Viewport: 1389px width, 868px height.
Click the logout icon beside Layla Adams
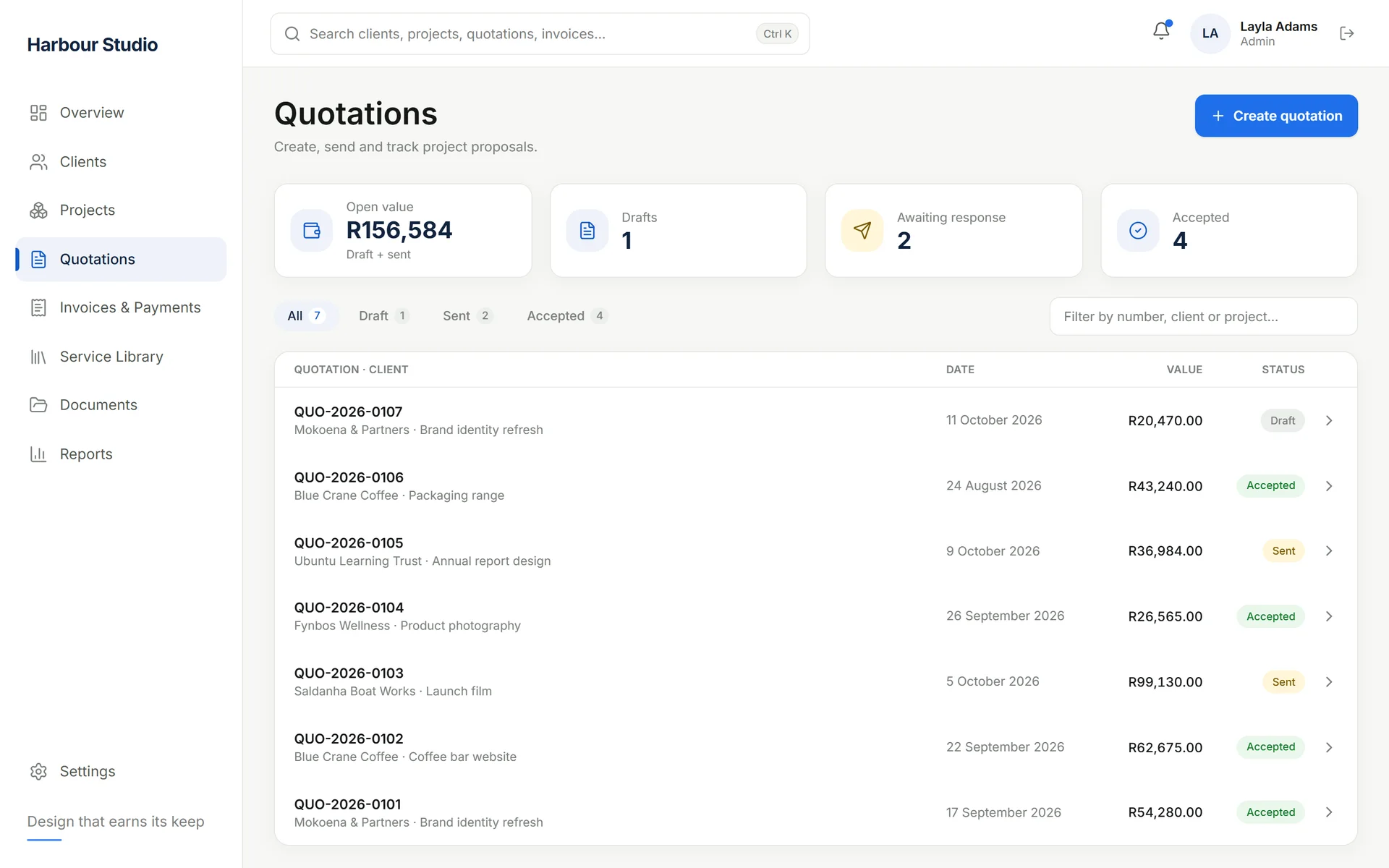[x=1346, y=33]
